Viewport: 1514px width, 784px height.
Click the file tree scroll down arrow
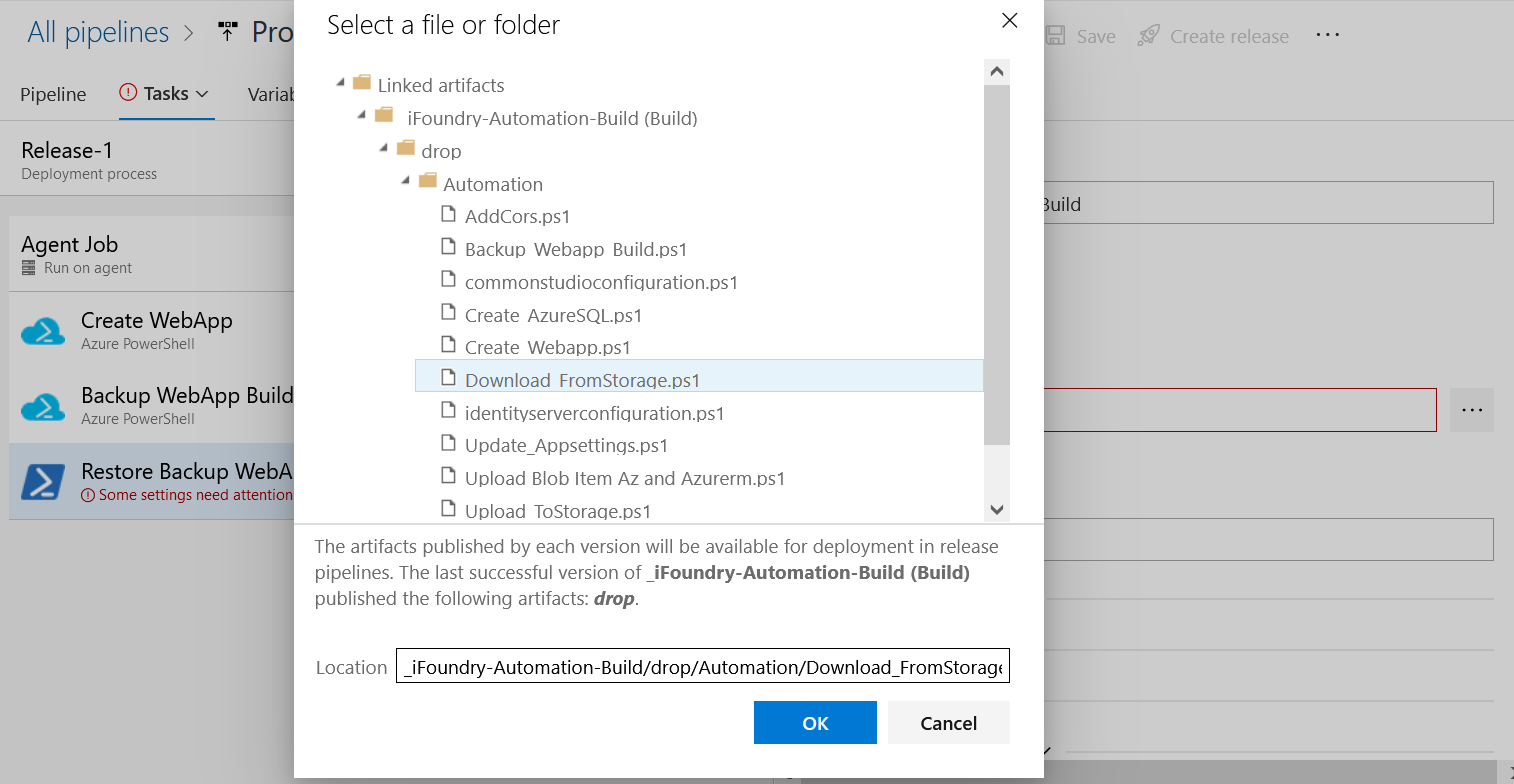996,510
